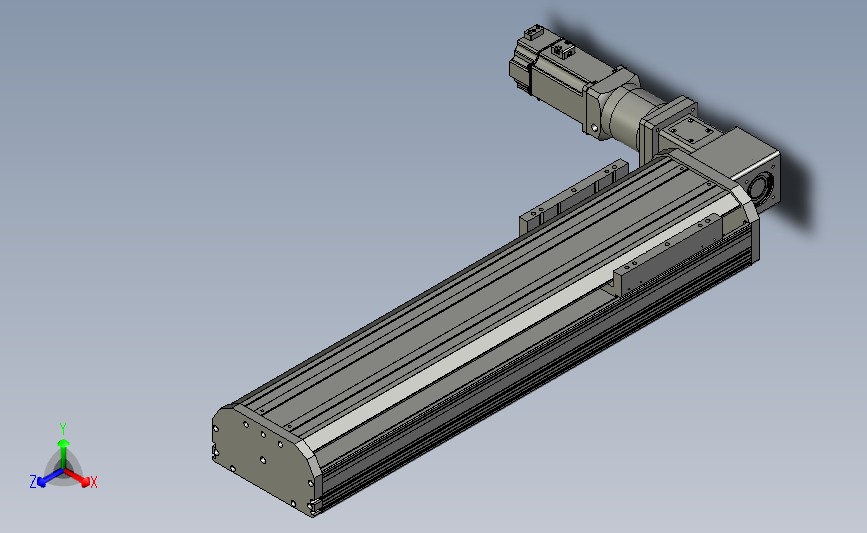Select the slotted mounting bracket behind the actuator

(x=572, y=198)
